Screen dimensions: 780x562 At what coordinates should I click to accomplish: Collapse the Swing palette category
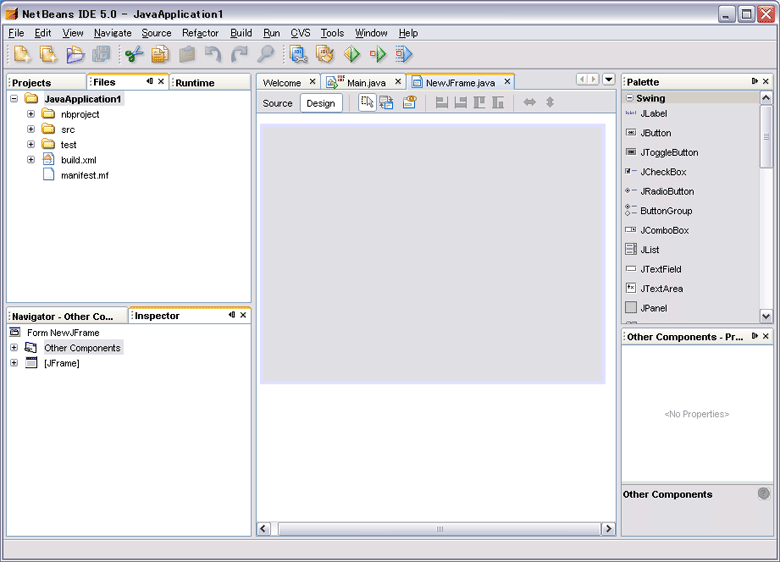[630, 98]
